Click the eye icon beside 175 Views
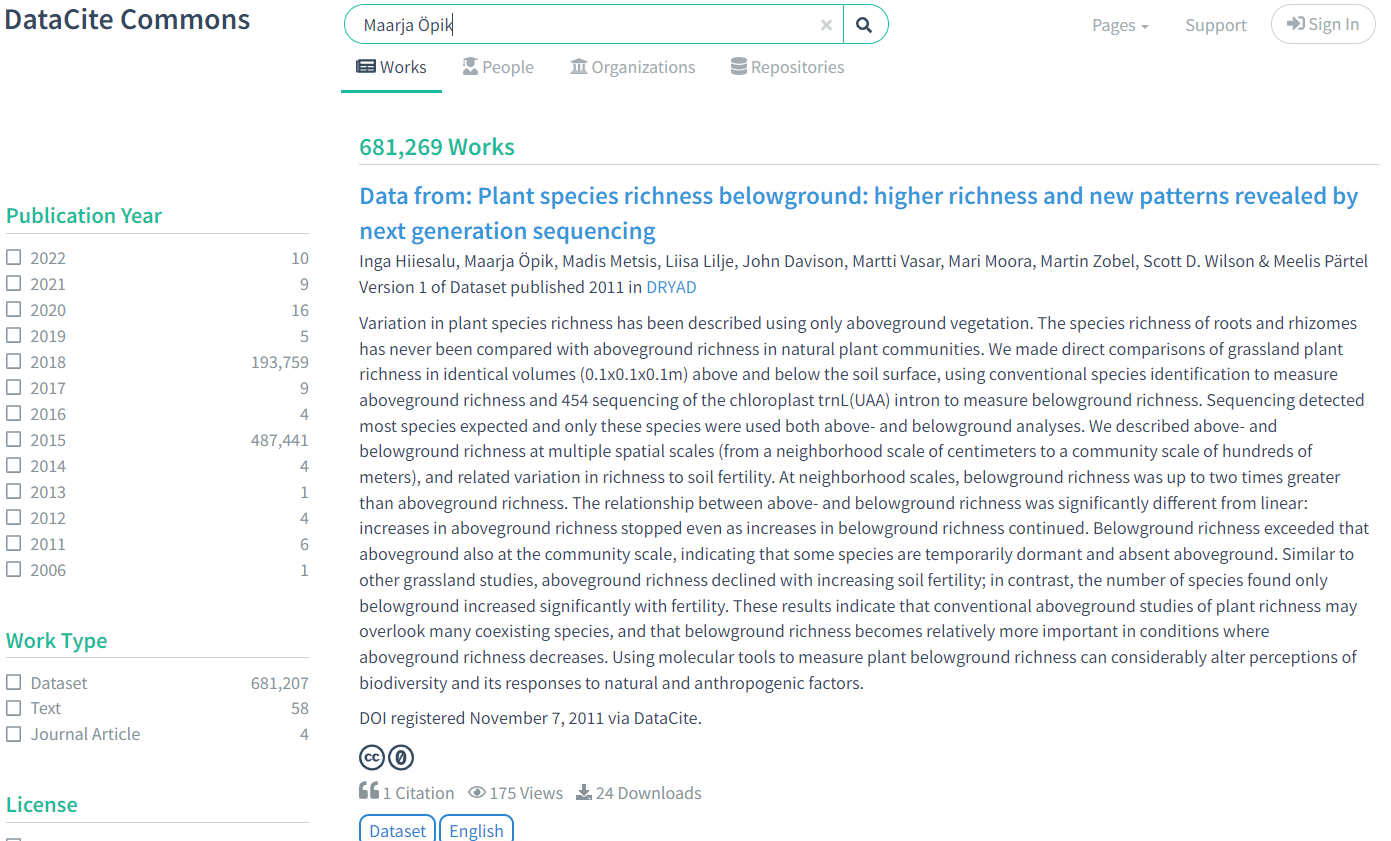The width and height of the screenshot is (1391, 841). coord(477,793)
